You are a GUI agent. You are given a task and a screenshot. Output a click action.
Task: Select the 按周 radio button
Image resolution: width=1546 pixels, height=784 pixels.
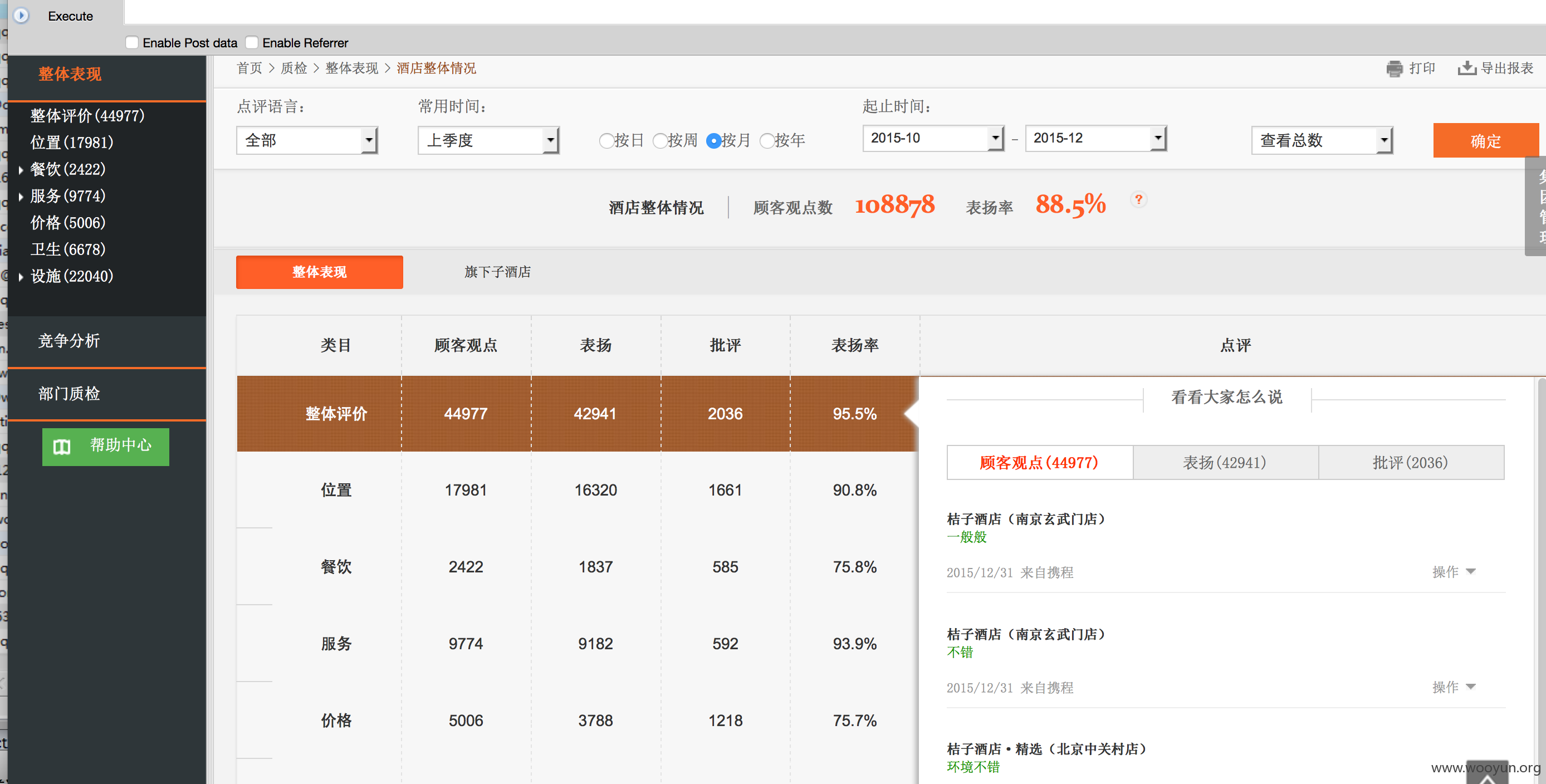click(x=659, y=141)
